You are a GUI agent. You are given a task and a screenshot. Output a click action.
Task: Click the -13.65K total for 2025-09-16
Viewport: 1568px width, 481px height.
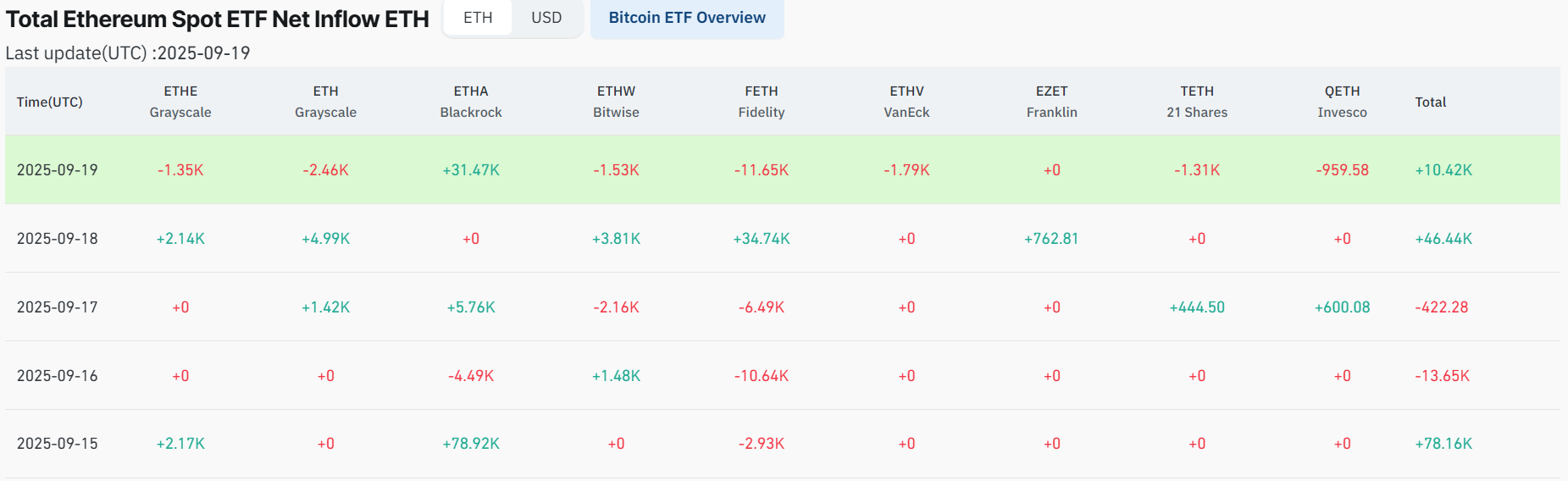coord(1443,376)
